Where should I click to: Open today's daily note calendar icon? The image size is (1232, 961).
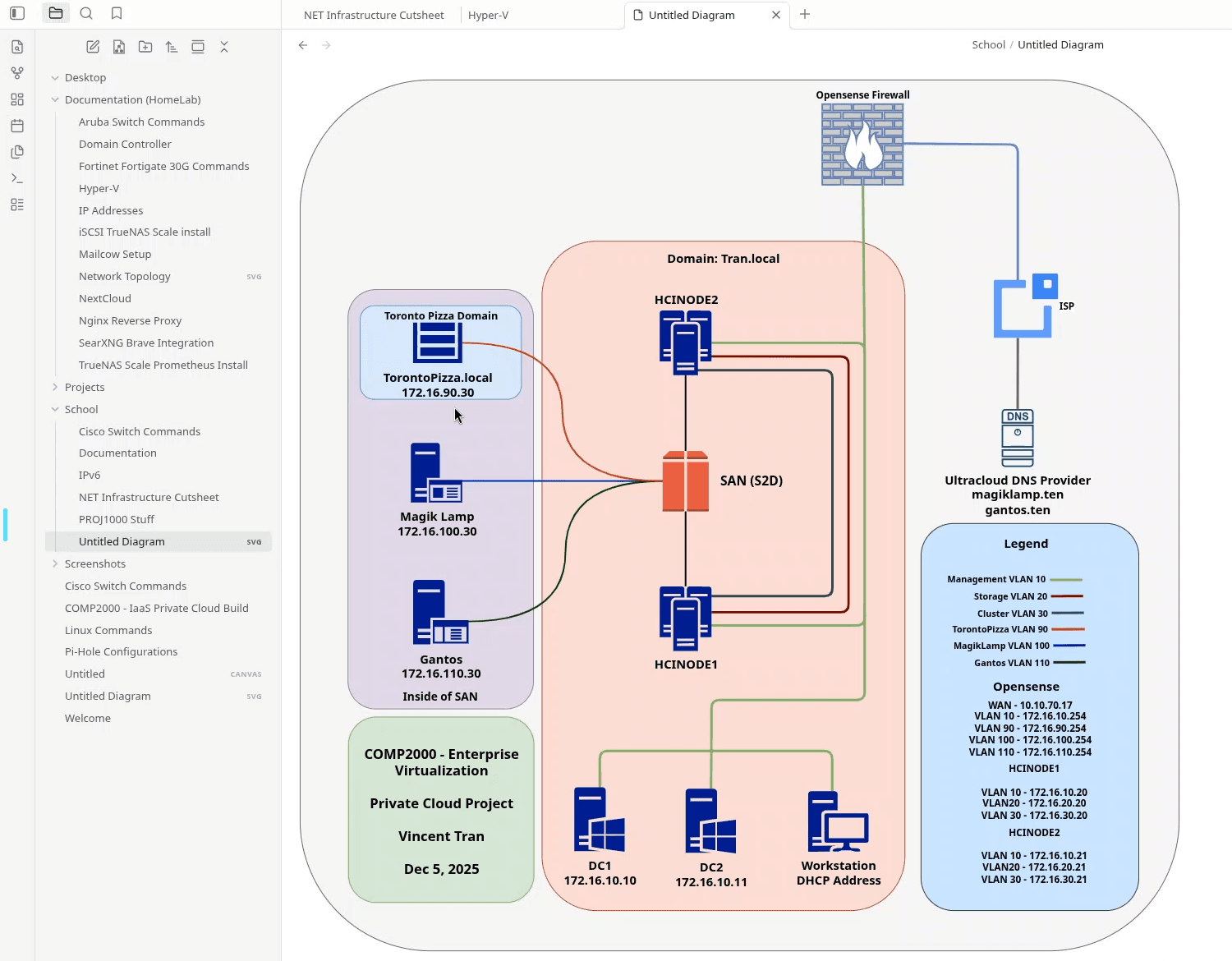click(x=17, y=126)
